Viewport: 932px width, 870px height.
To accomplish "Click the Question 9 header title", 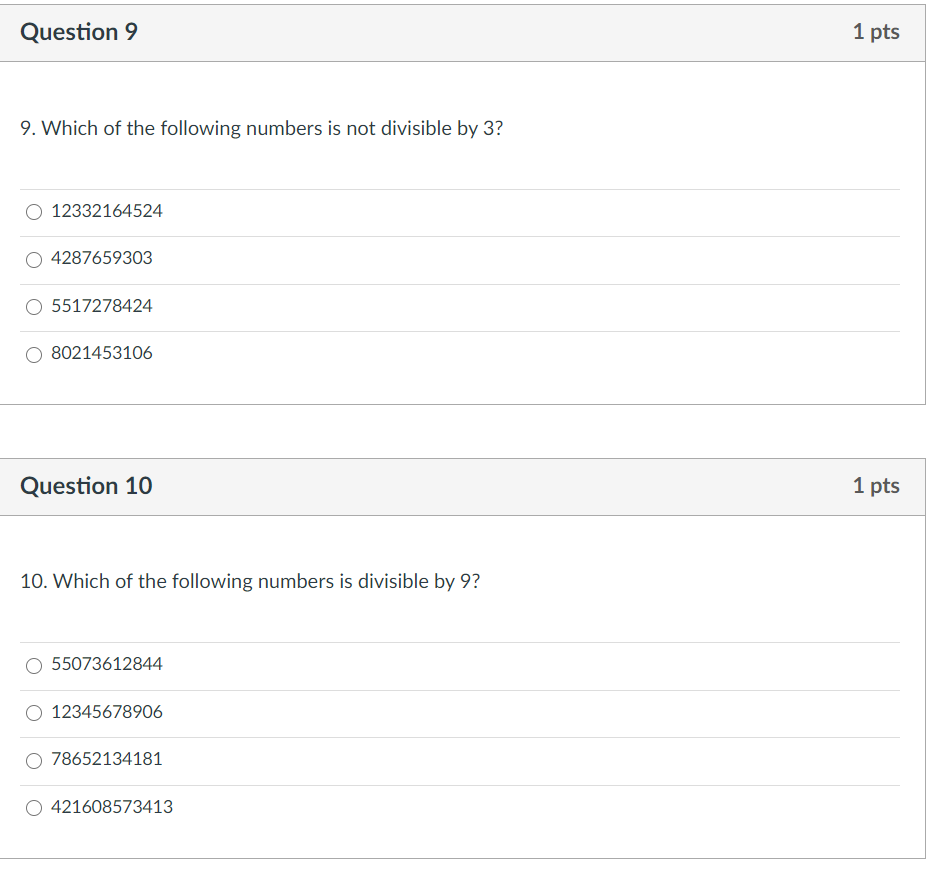I will click(81, 31).
